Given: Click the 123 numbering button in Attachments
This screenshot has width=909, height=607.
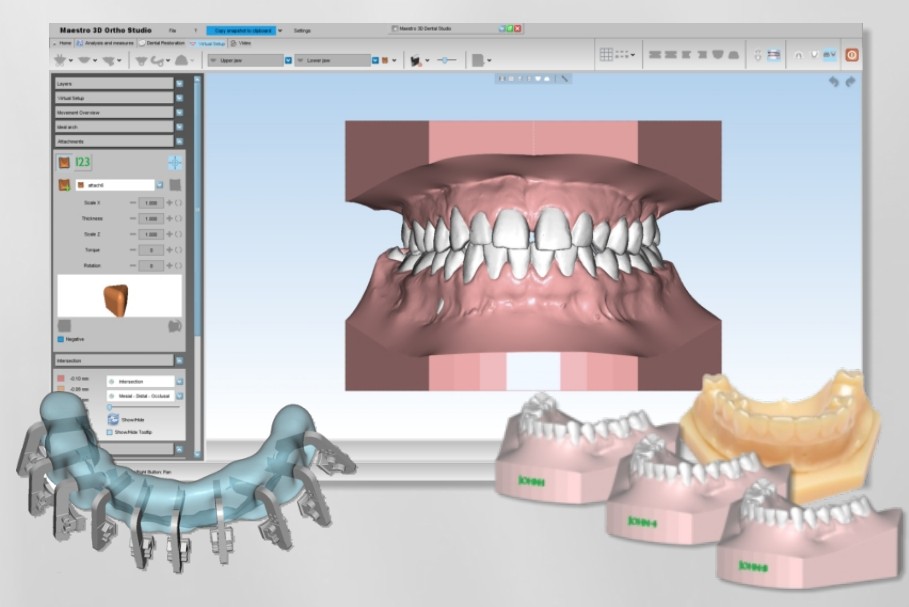Looking at the screenshot, I should 82,159.
